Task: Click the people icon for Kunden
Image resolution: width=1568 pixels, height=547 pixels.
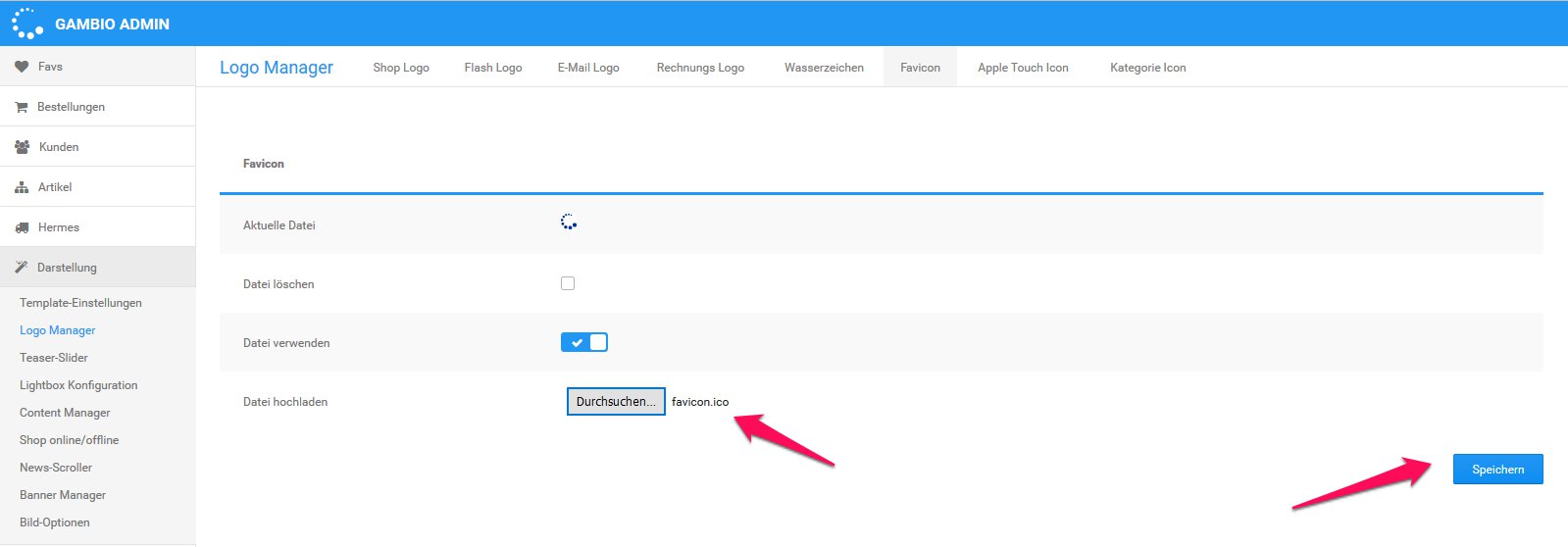Action: pos(22,147)
